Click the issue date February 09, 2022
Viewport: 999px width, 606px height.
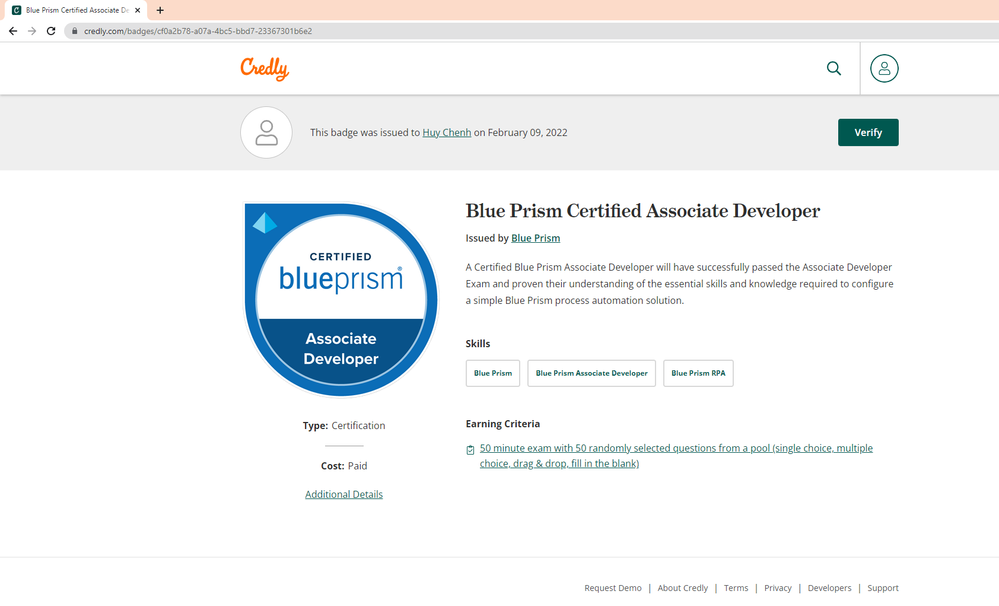coord(528,133)
